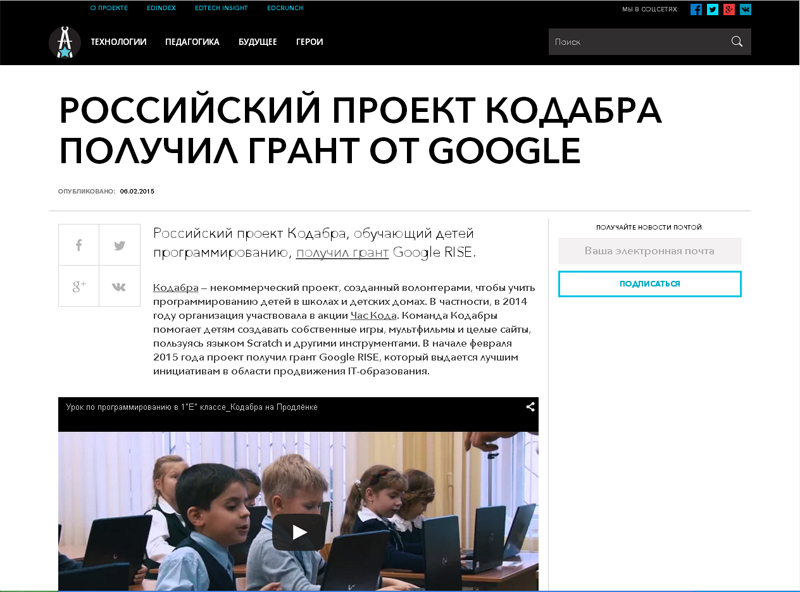Image resolution: width=800 pixels, height=592 pixels.
Task: Click the 'МЫ В СОЦСЕТЯХ' label
Action: [x=650, y=9]
